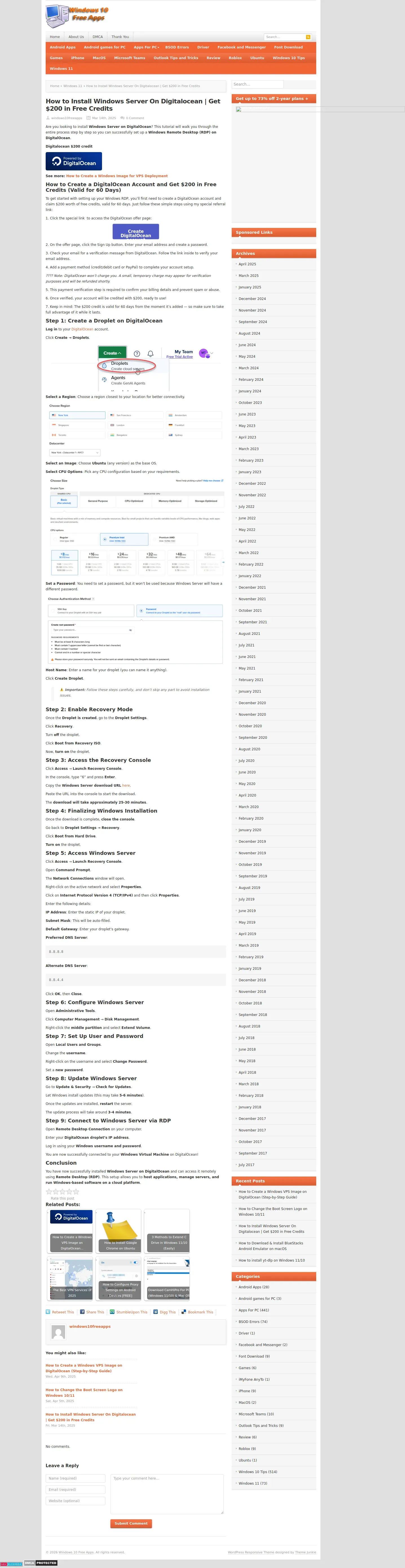405x1568 pixels.
Task: Click the Submit Comment button
Action: 131,1523
